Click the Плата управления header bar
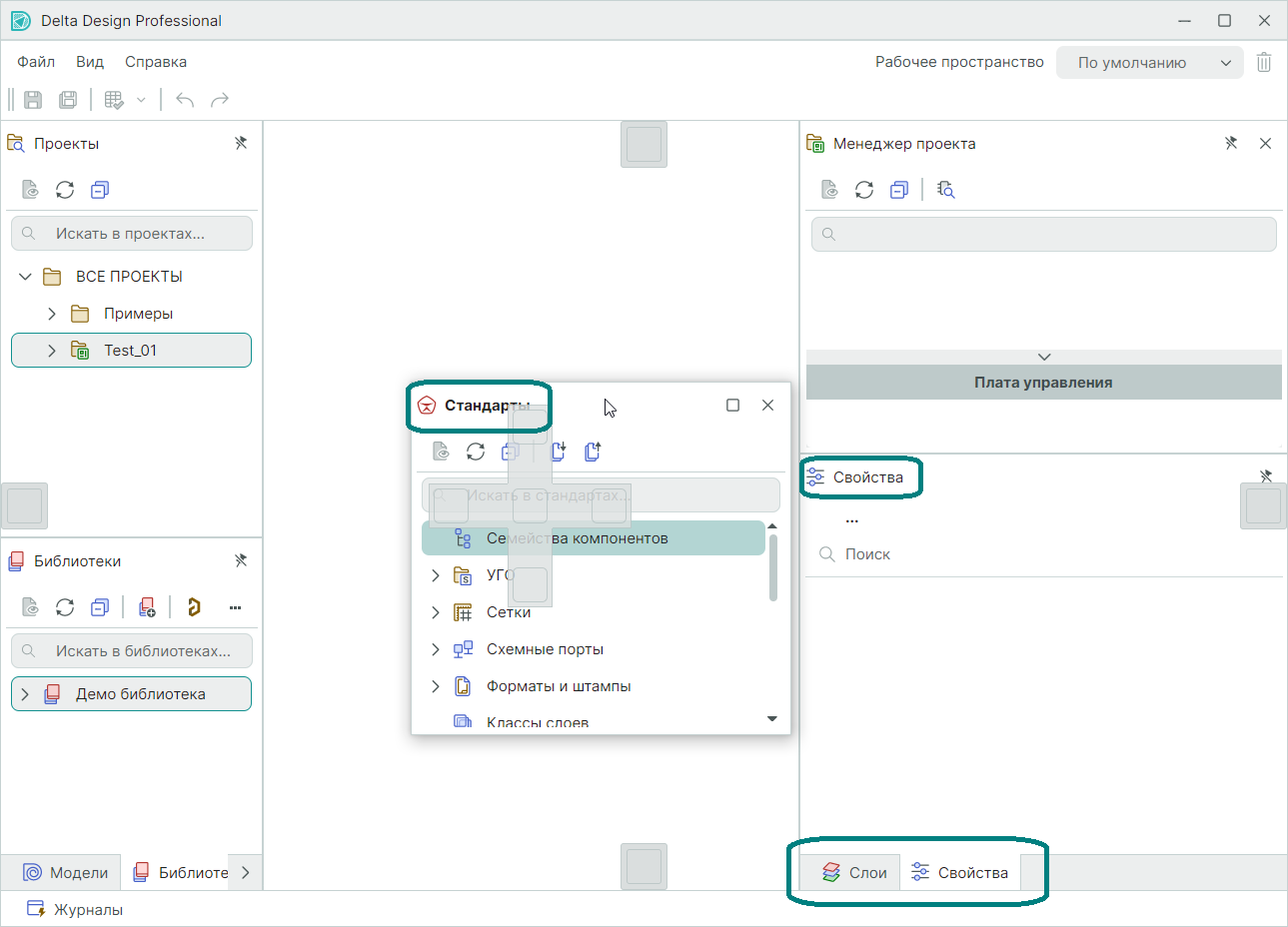The height and width of the screenshot is (927, 1288). click(x=1043, y=383)
